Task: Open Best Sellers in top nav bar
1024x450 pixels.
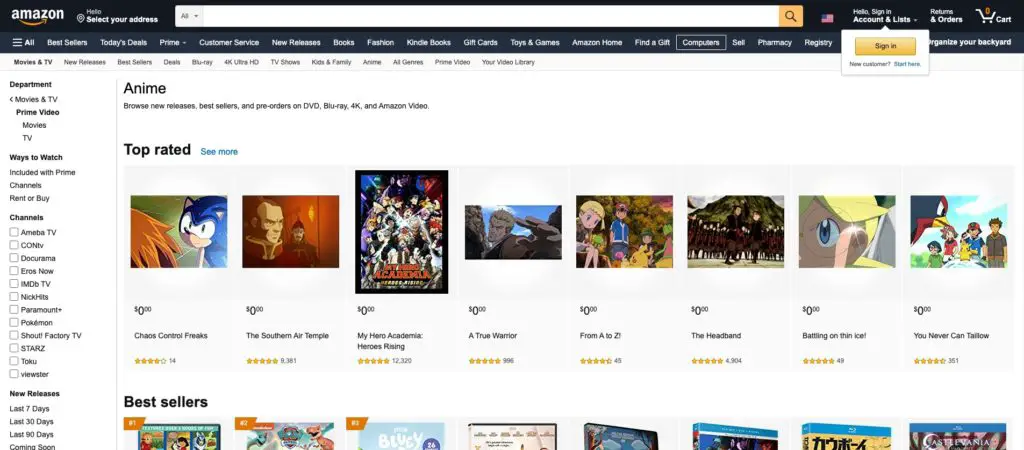Action: (67, 42)
